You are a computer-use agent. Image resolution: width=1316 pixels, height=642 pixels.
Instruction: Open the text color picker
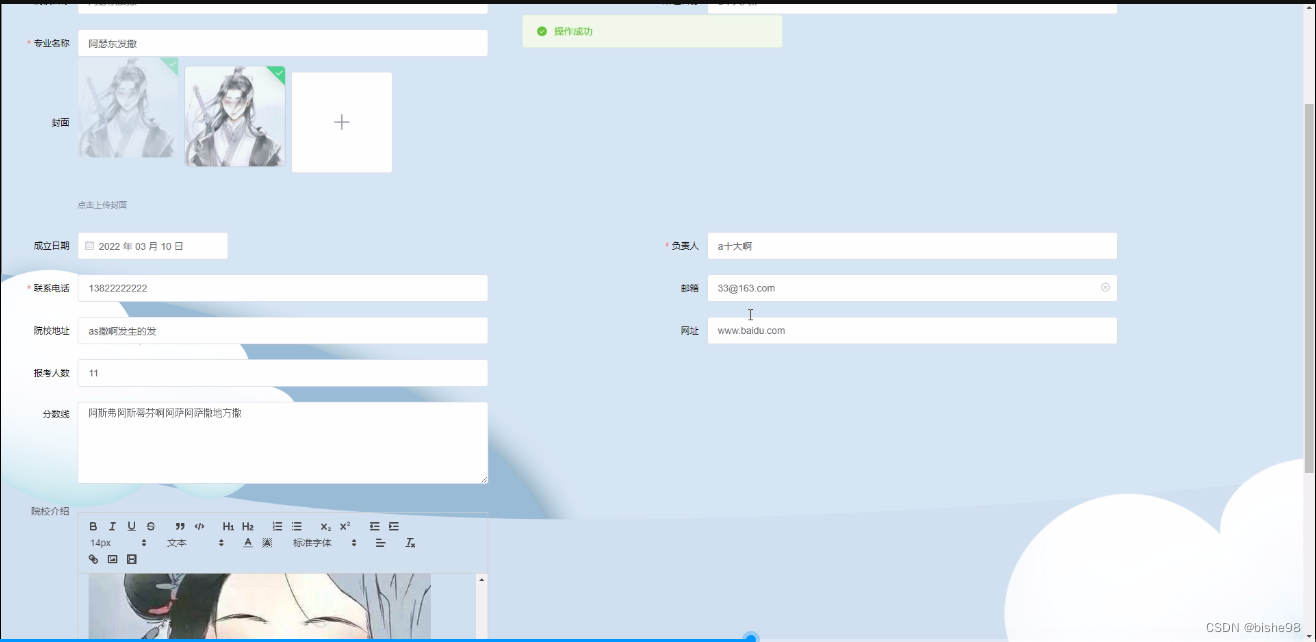[248, 543]
